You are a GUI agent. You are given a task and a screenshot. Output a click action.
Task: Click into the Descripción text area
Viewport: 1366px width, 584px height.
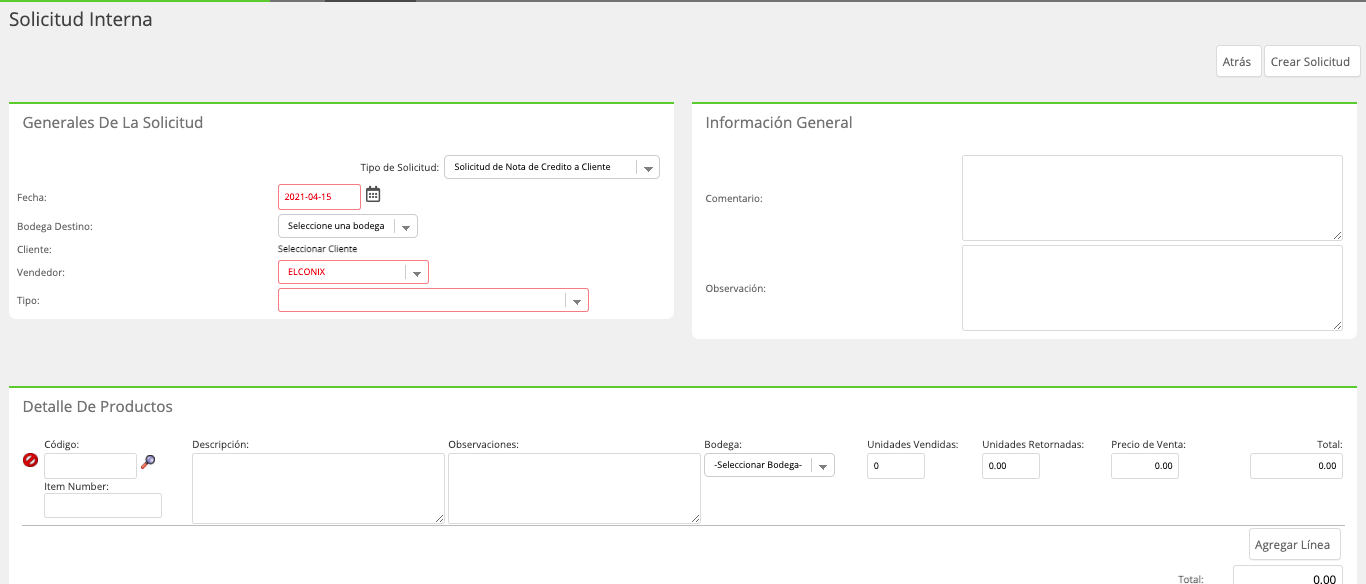click(x=318, y=488)
